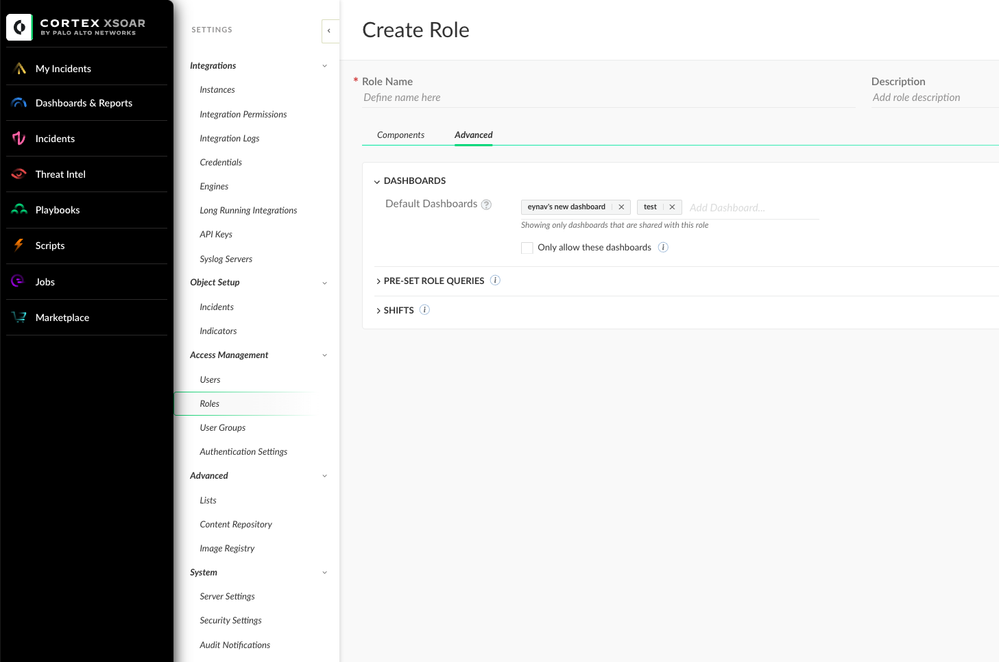Remove 'eynav's new dashboard' tag
Image resolution: width=999 pixels, height=662 pixels.
pyautogui.click(x=621, y=207)
